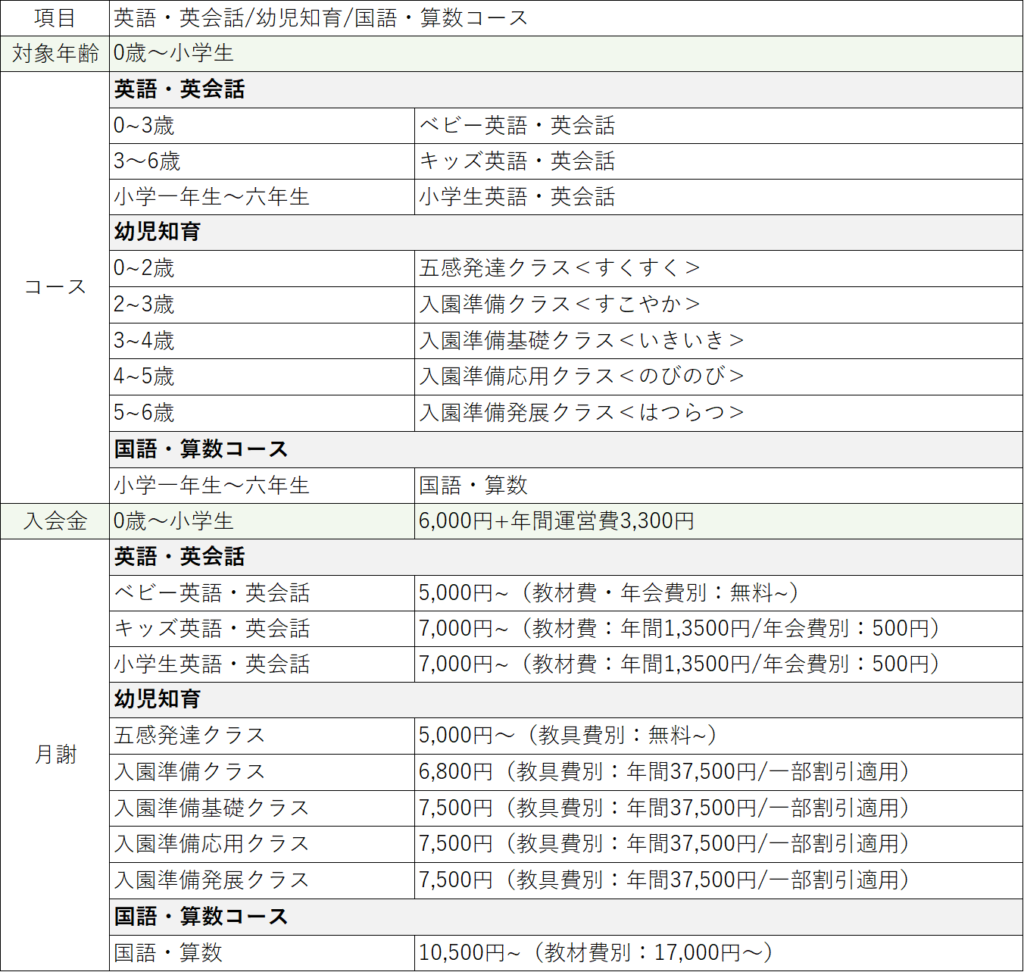Click the コース row label cell

pos(55,287)
